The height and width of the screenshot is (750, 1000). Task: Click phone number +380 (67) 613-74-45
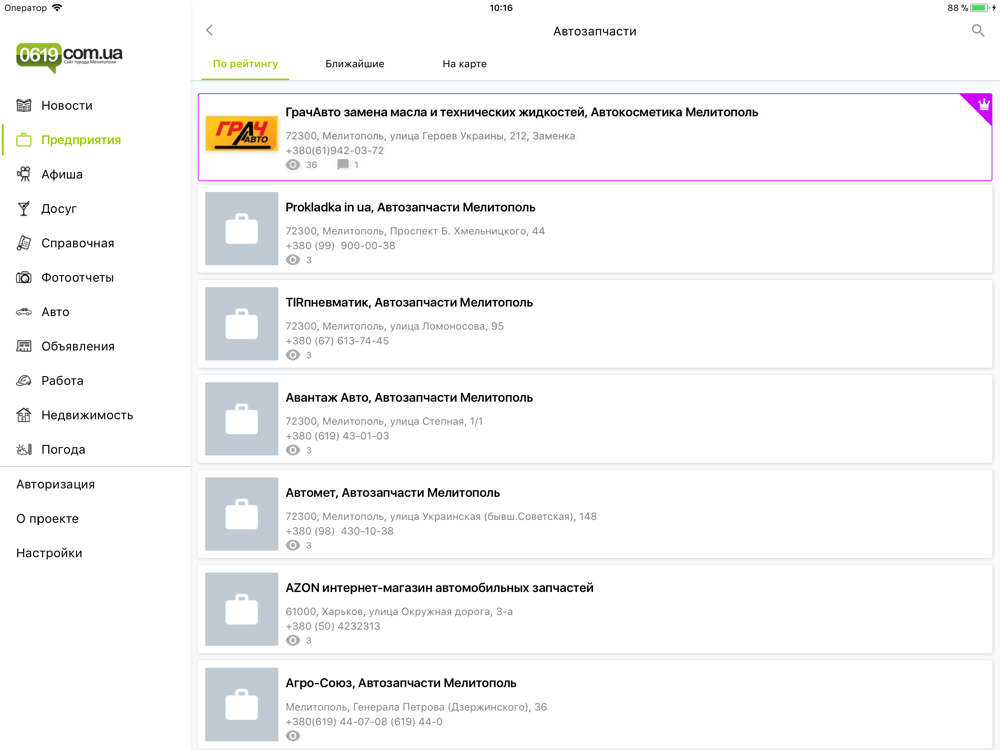[337, 341]
